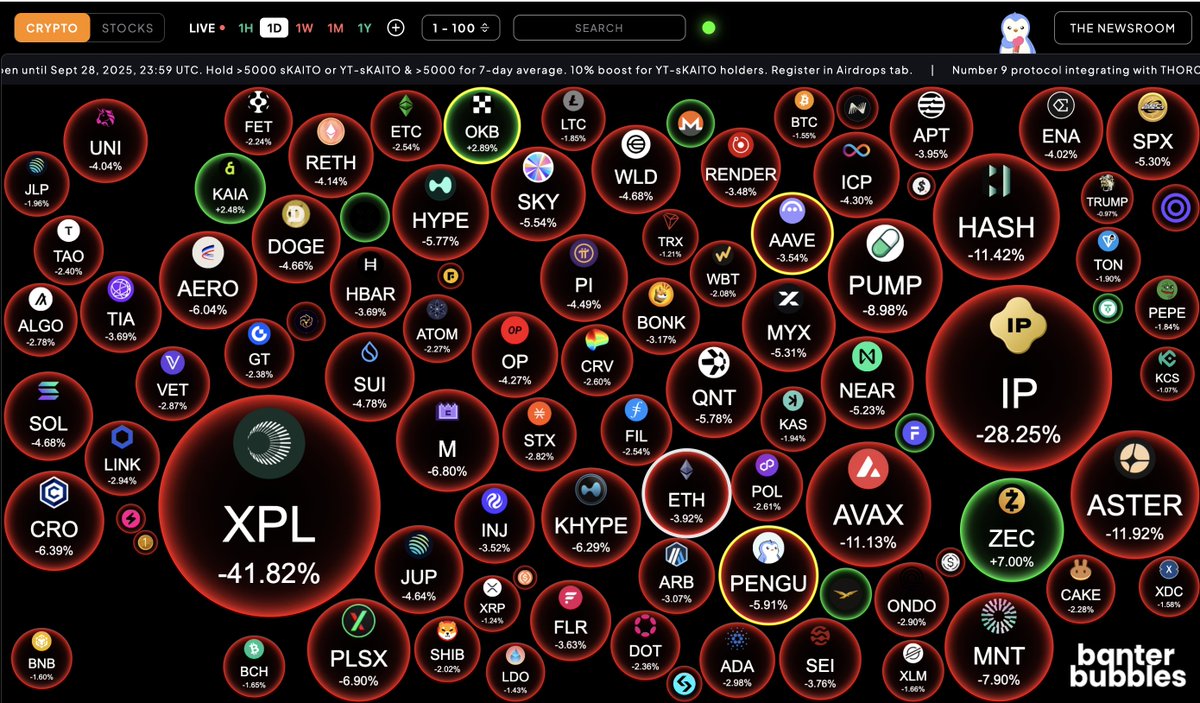Viewport: 1200px width, 703px height.
Task: Open the BONK bubble
Action: pyautogui.click(x=661, y=314)
